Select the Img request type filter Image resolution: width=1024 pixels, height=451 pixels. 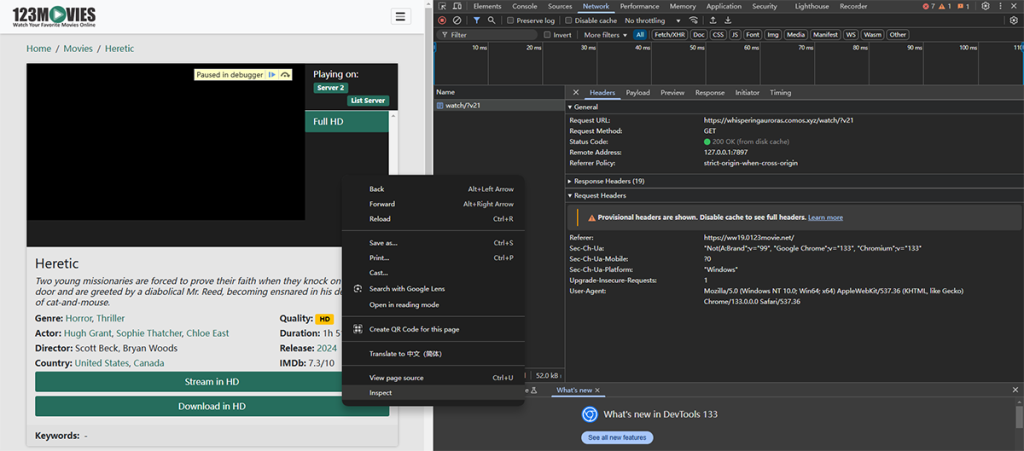[x=773, y=35]
